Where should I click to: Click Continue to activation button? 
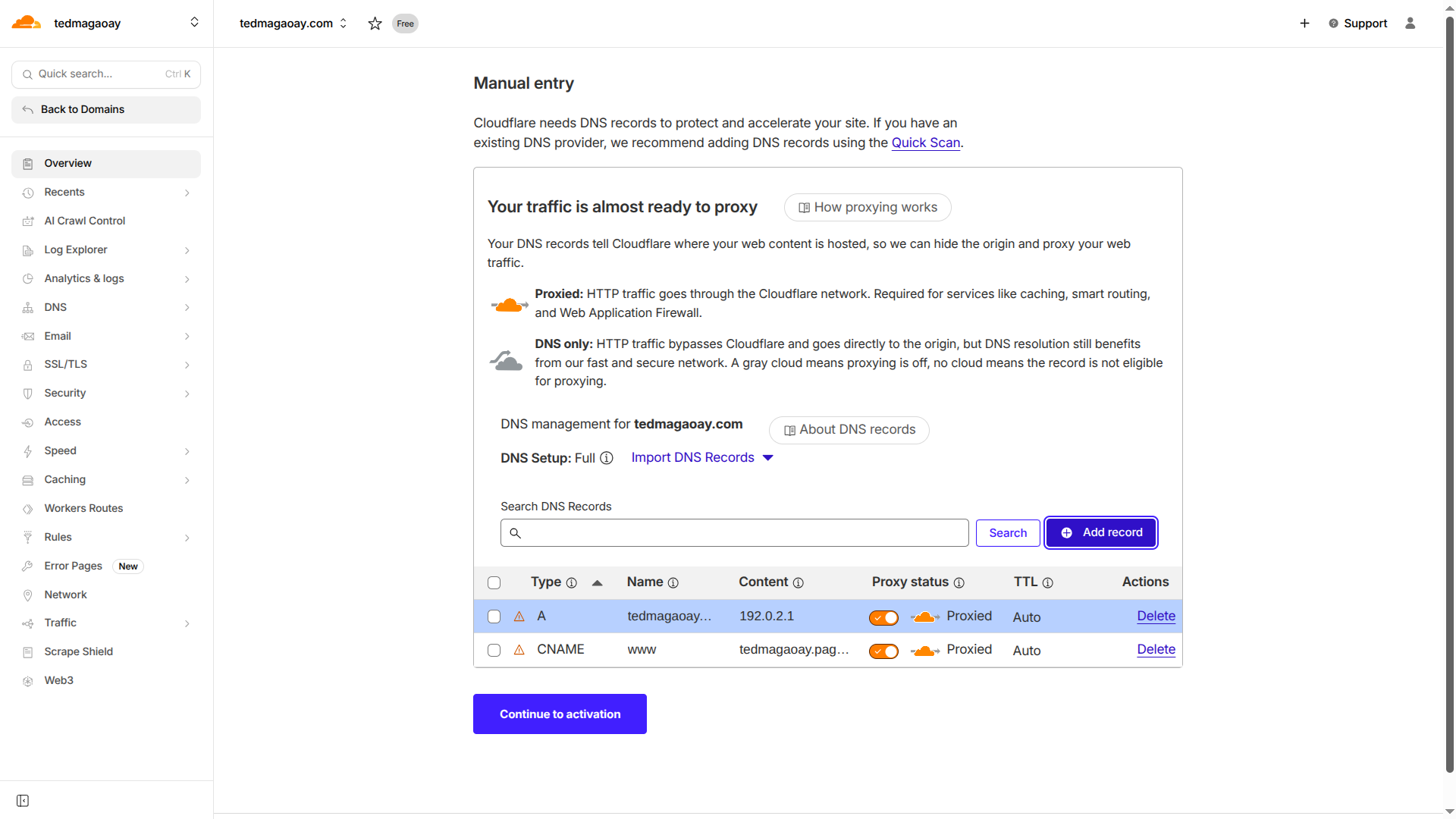click(x=560, y=714)
